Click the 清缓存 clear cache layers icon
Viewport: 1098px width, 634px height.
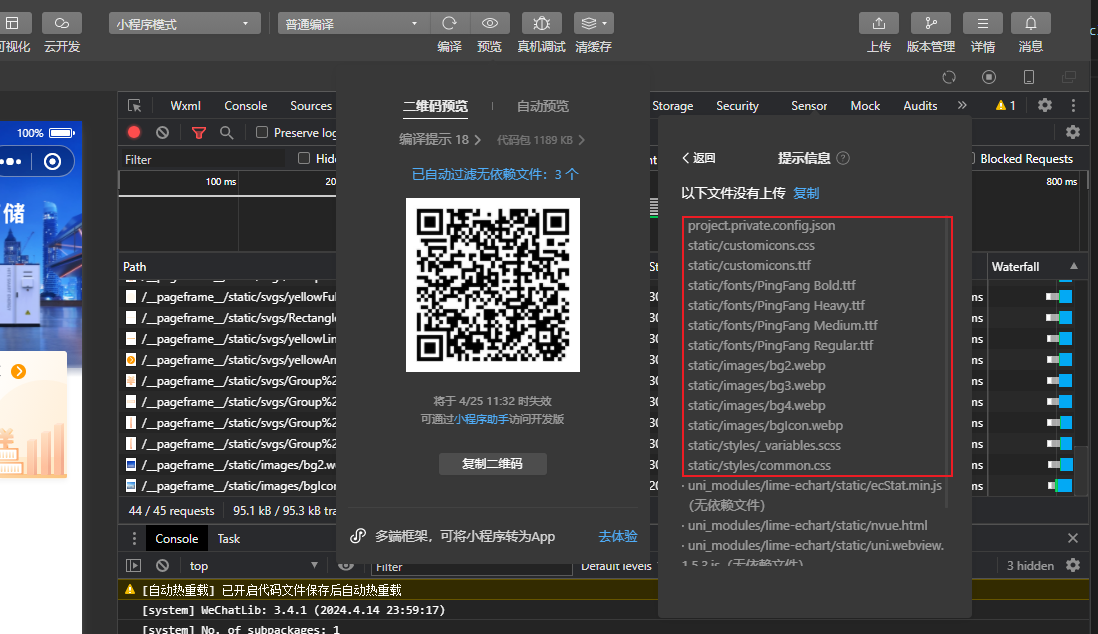tap(588, 23)
